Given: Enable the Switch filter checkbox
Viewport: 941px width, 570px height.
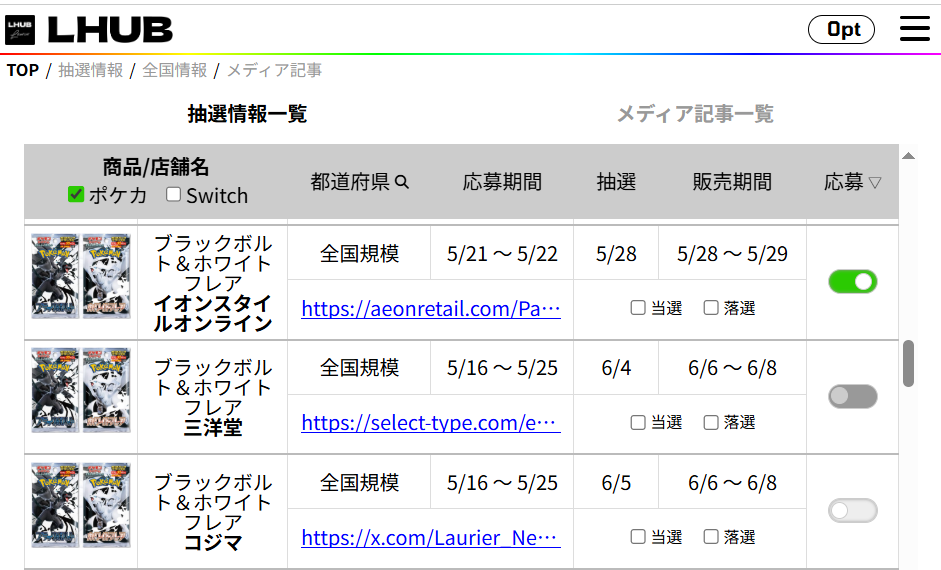Looking at the screenshot, I should 174,194.
